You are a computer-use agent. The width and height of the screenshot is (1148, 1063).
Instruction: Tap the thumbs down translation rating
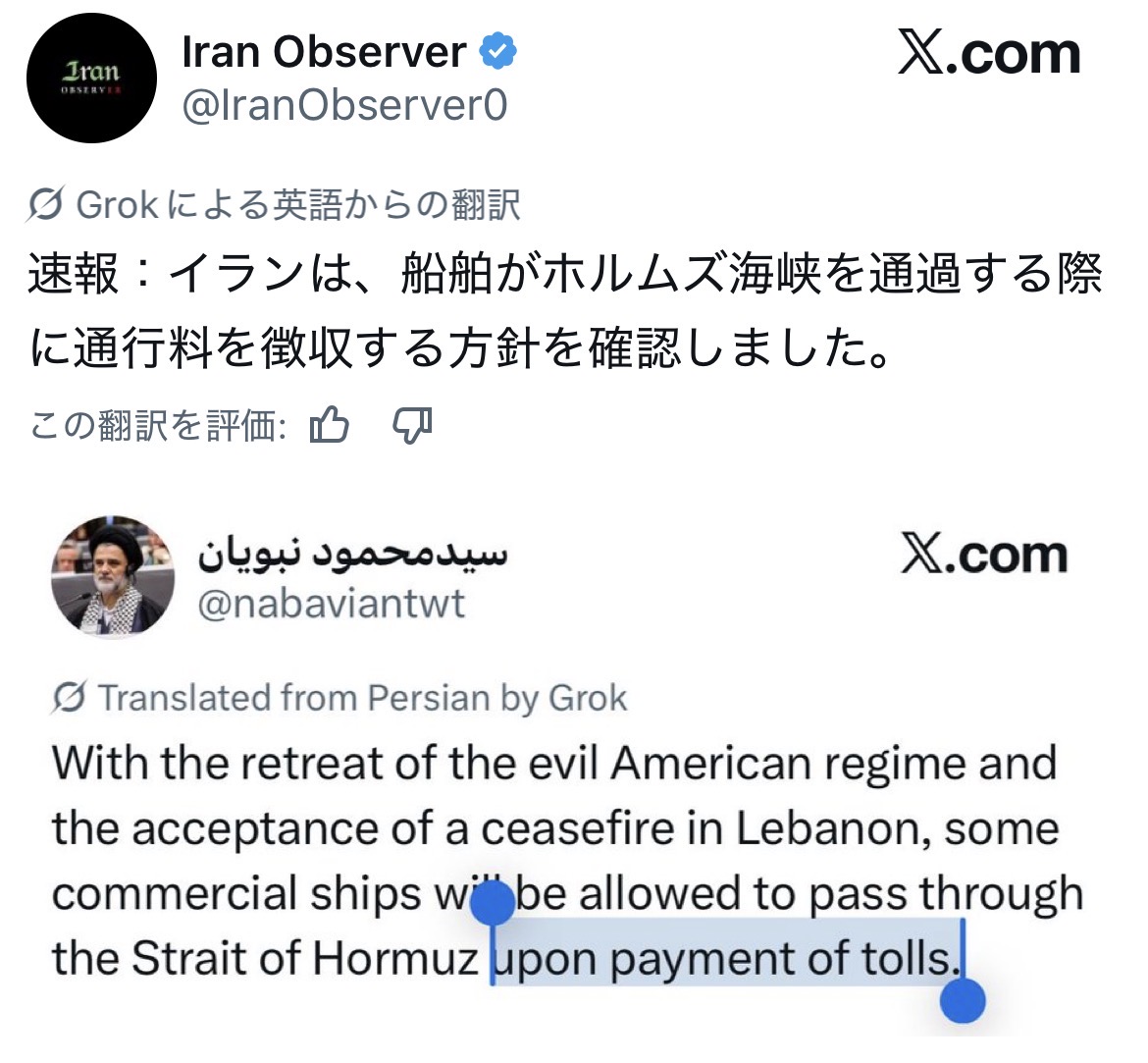413,425
